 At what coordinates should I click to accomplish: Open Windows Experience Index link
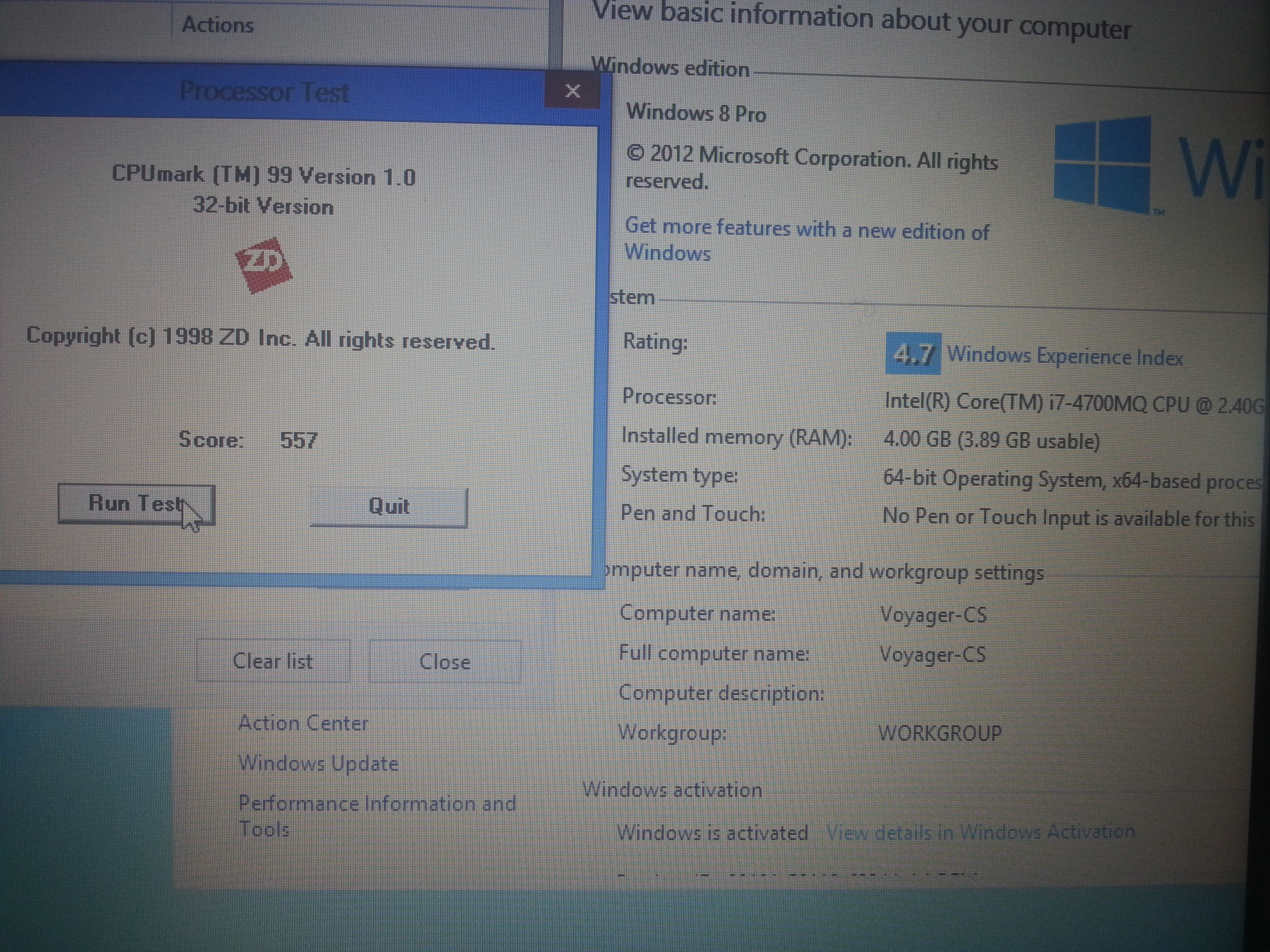pyautogui.click(x=1065, y=356)
